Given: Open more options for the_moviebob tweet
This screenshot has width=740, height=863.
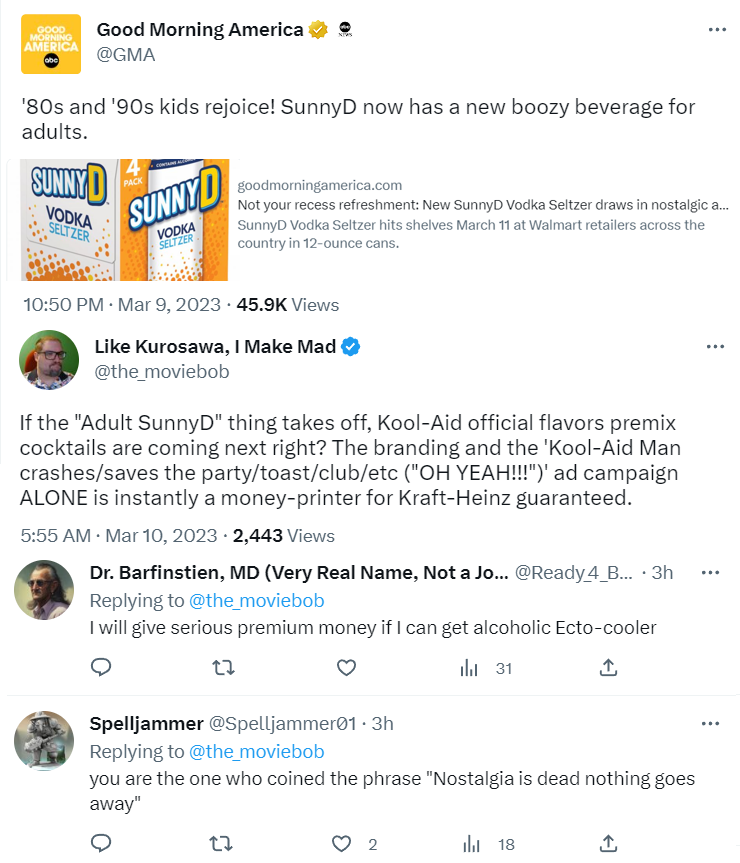Looking at the screenshot, I should tap(716, 347).
